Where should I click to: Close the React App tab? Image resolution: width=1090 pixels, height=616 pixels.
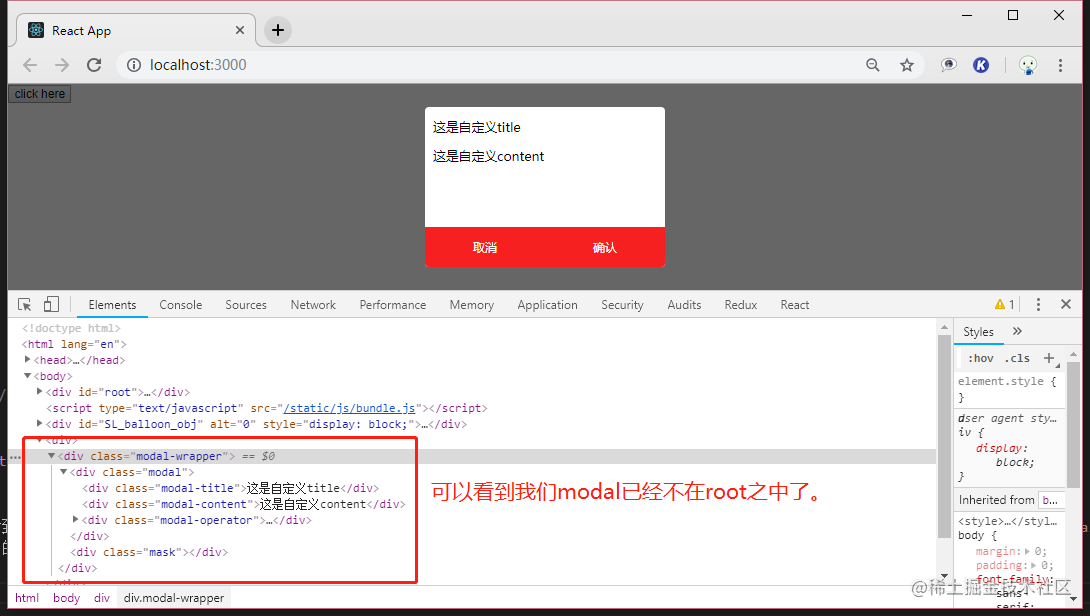(x=240, y=31)
